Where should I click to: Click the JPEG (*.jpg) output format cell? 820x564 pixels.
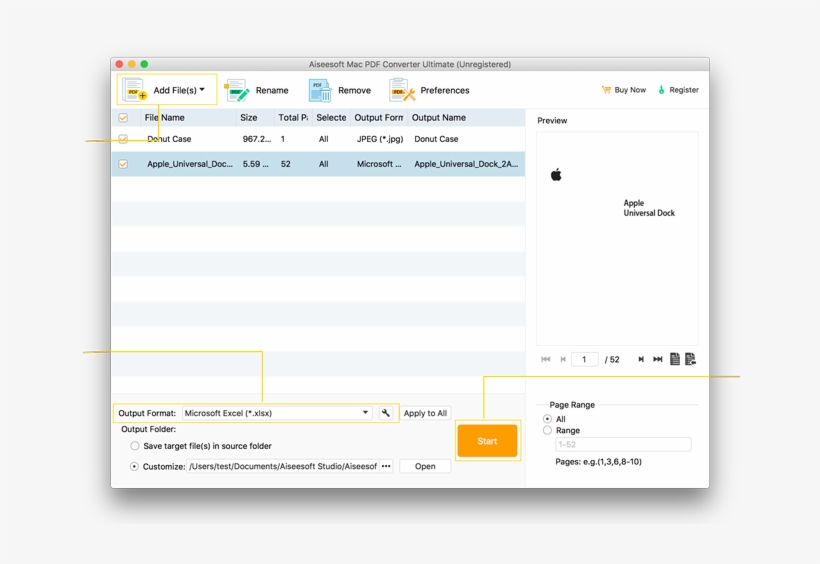tap(380, 139)
